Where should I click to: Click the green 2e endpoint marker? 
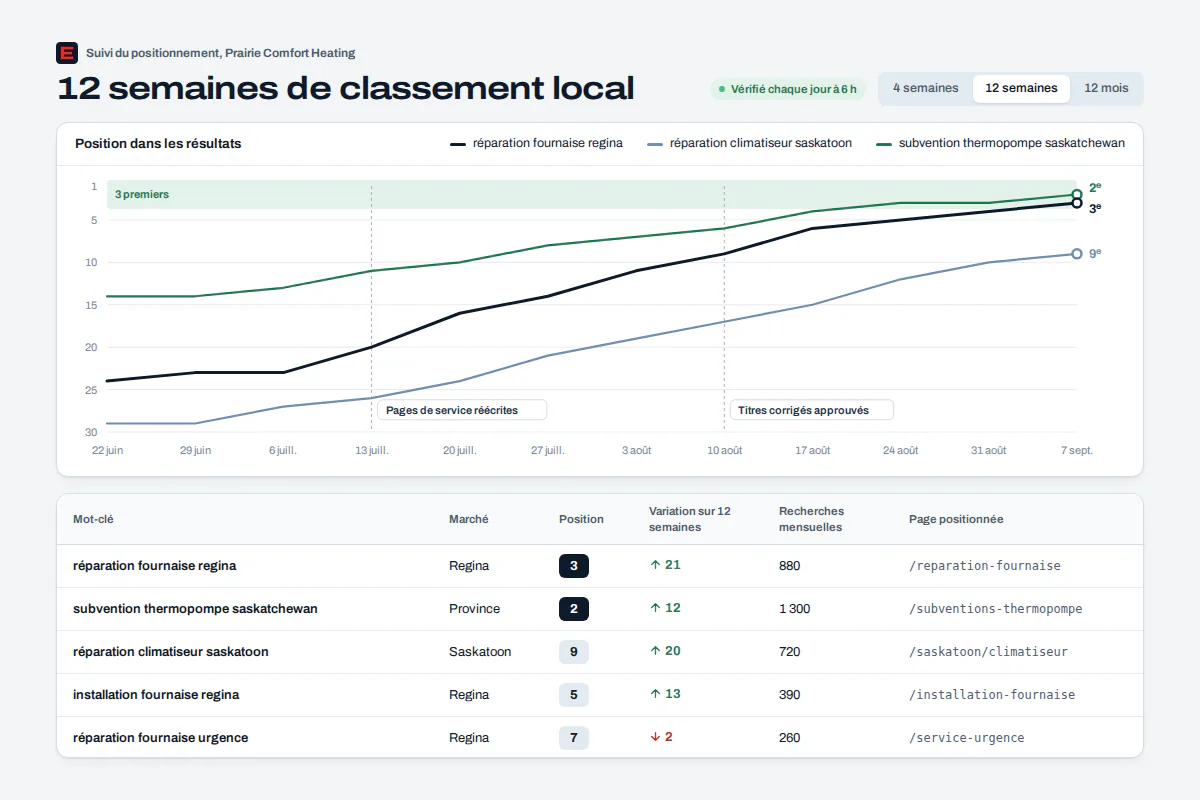pyautogui.click(x=1076, y=195)
